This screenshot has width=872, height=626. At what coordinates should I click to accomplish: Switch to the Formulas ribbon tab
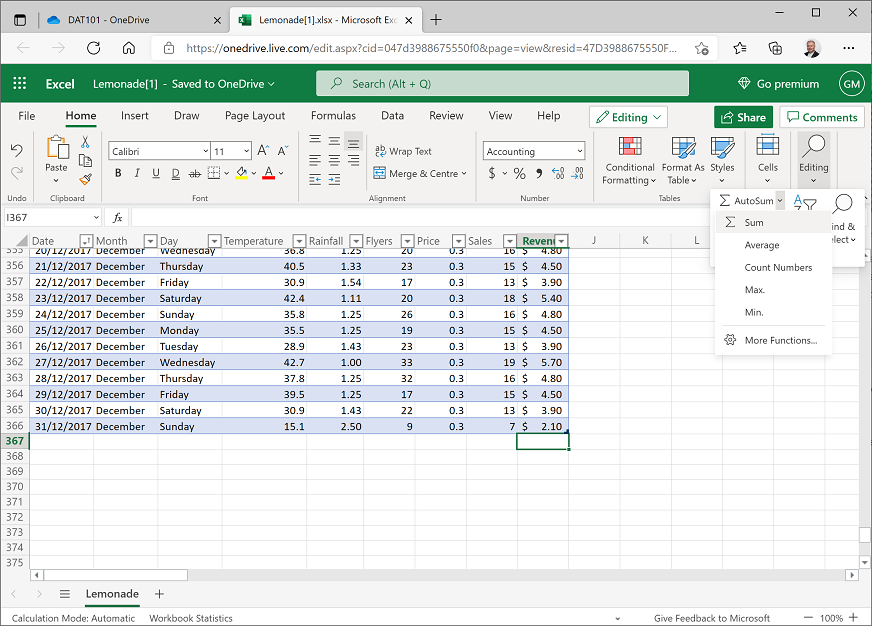333,116
